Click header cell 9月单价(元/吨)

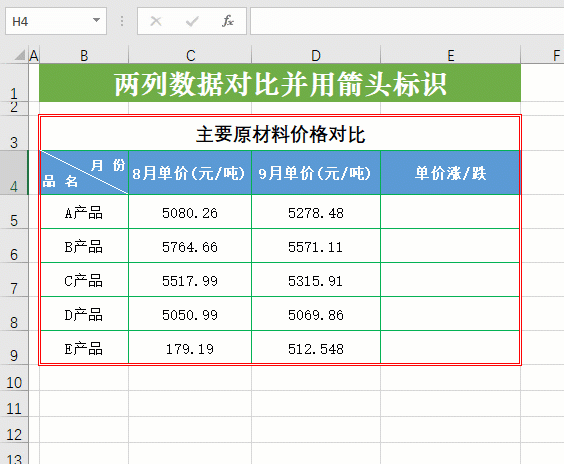pos(316,173)
